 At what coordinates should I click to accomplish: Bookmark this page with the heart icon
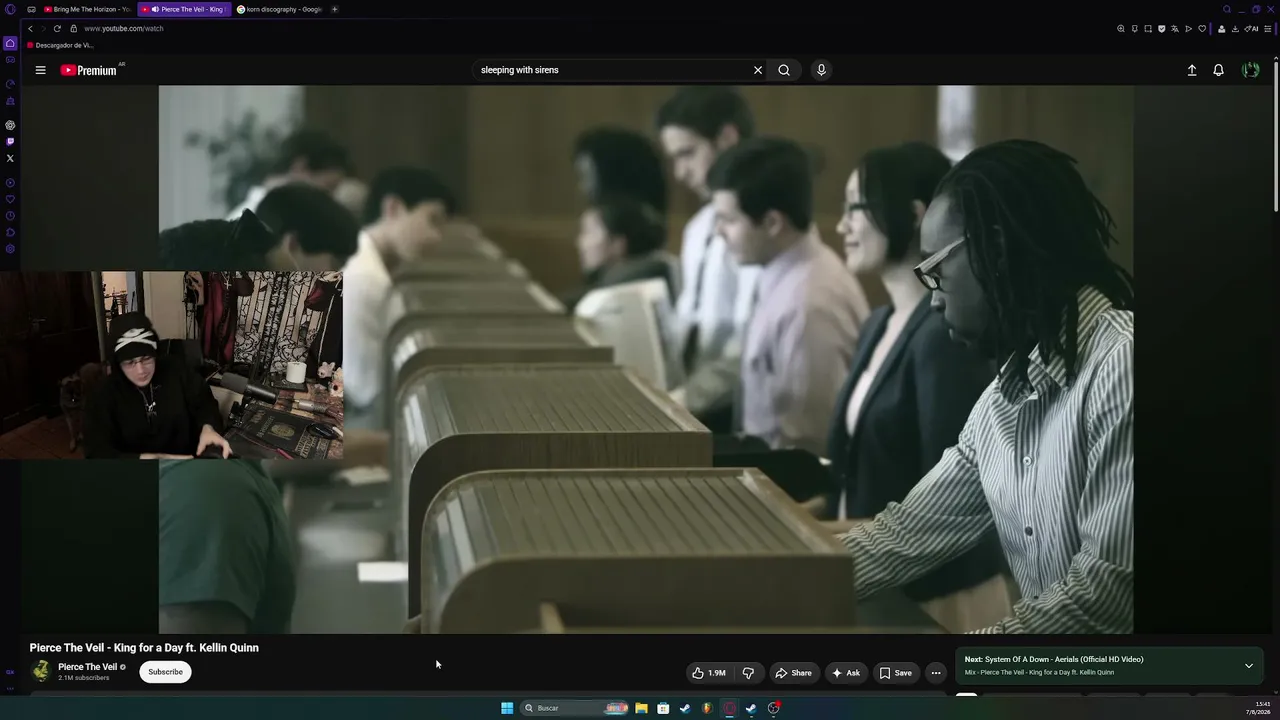(1202, 29)
